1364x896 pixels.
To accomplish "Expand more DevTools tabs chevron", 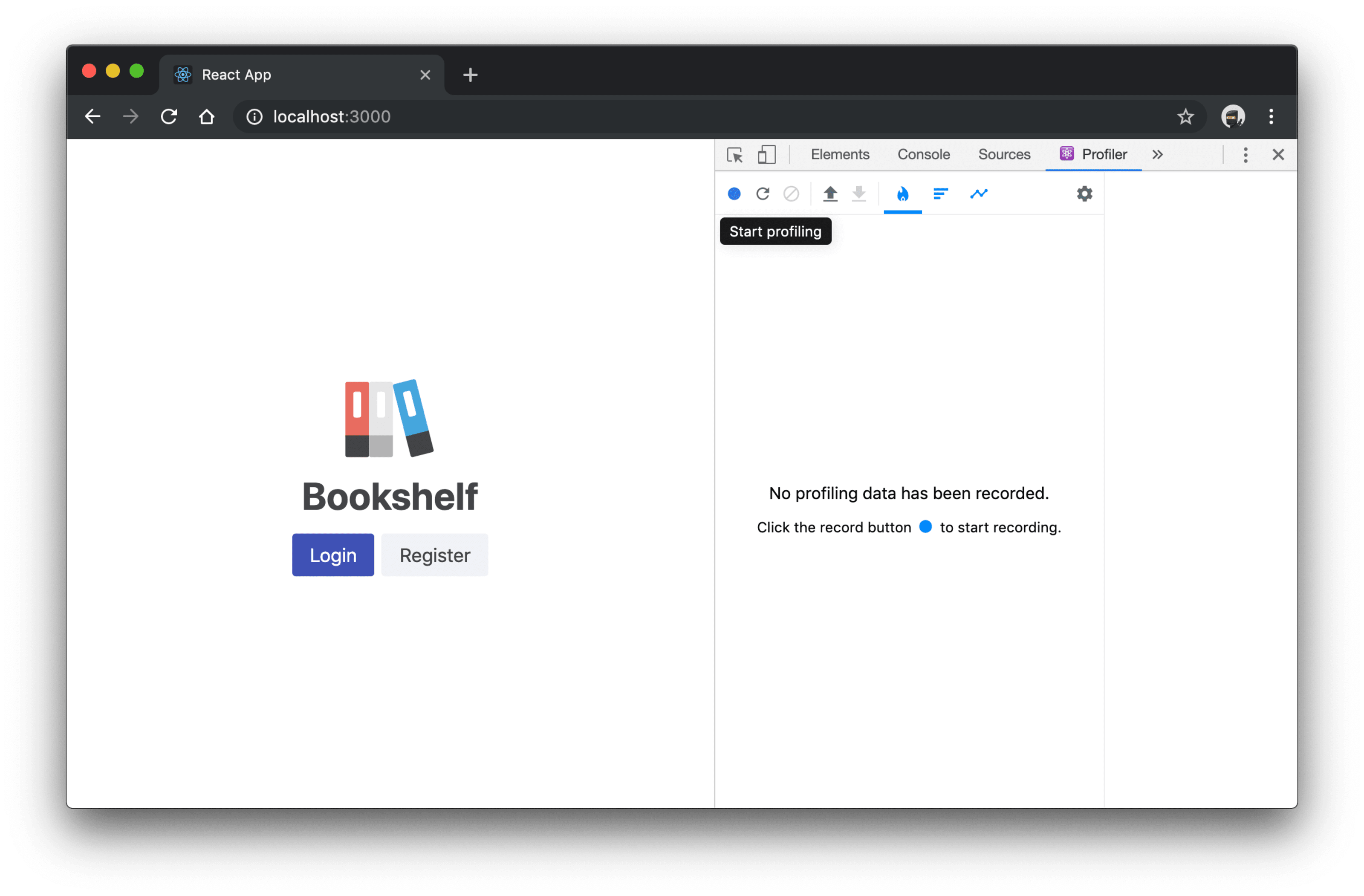I will click(1157, 155).
